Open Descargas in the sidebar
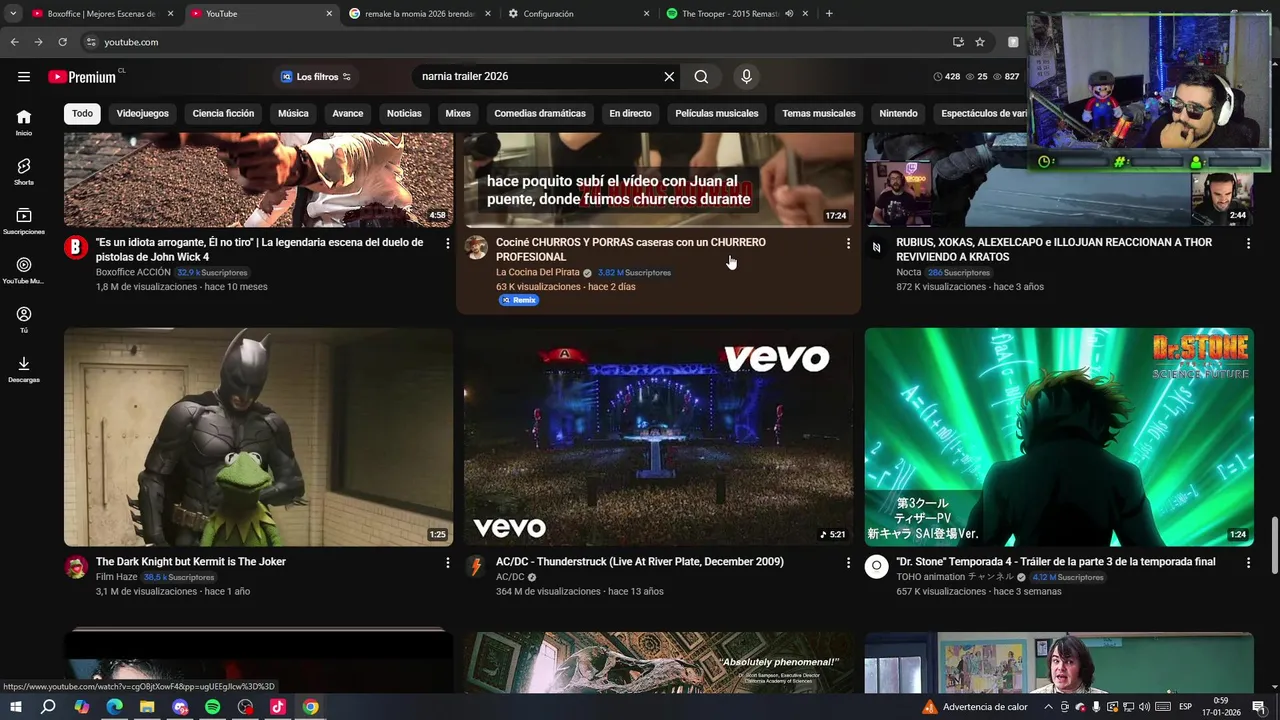Screen dimensions: 1280x720 pos(24,369)
